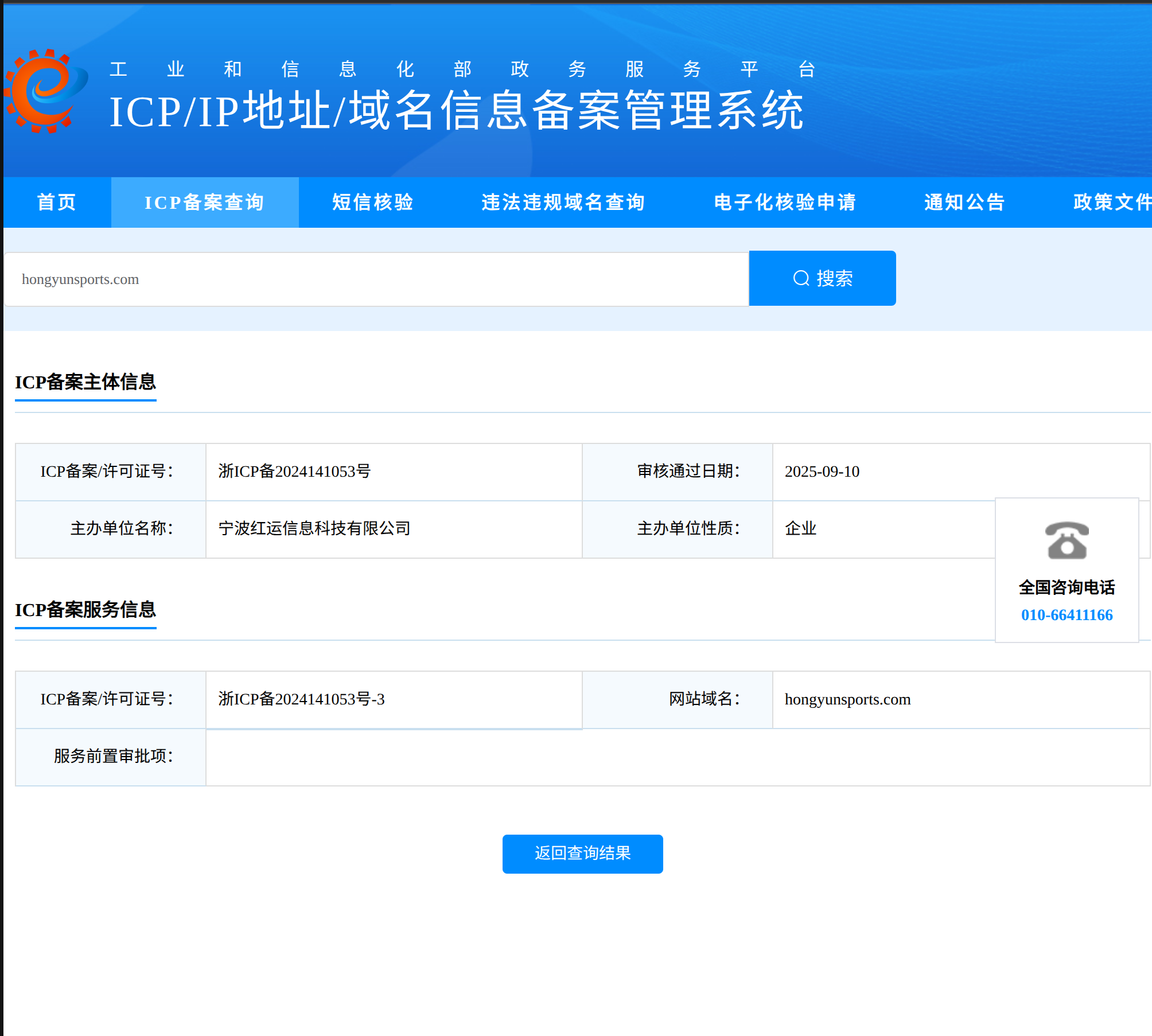
Task: Switch to 电子化核验申请 tab
Action: click(x=784, y=202)
